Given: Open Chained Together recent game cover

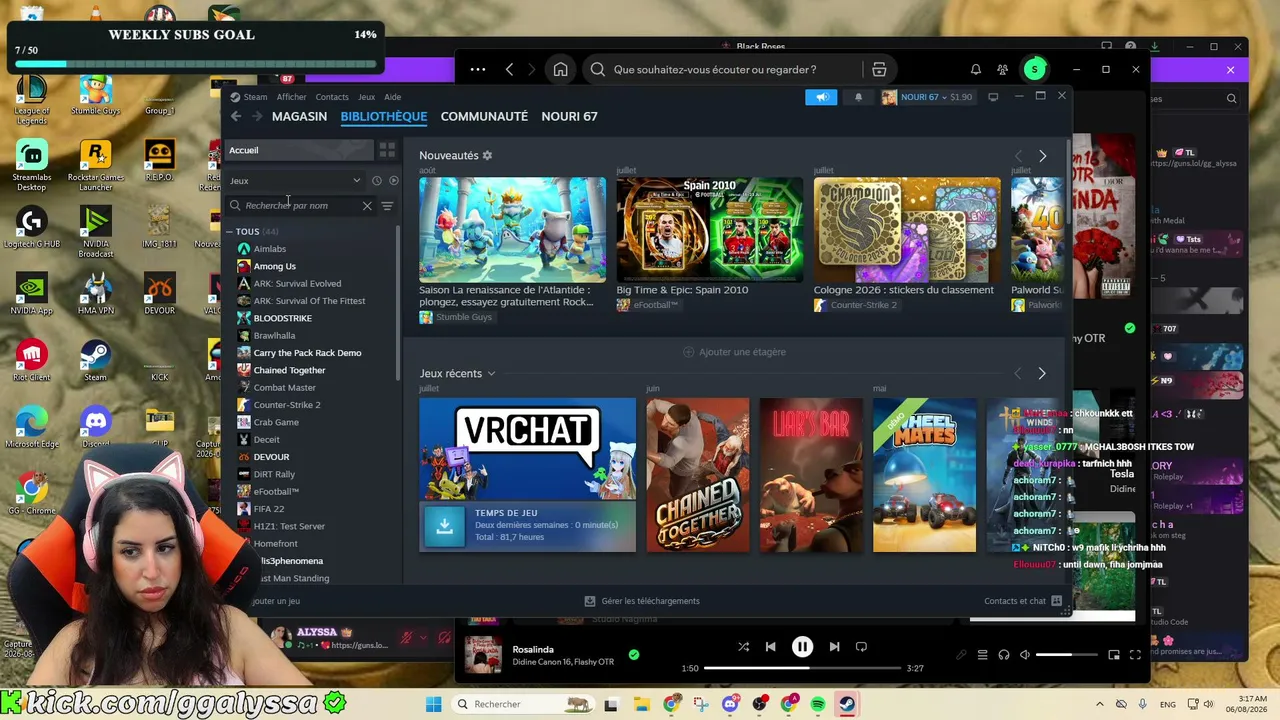Looking at the screenshot, I should coord(698,475).
